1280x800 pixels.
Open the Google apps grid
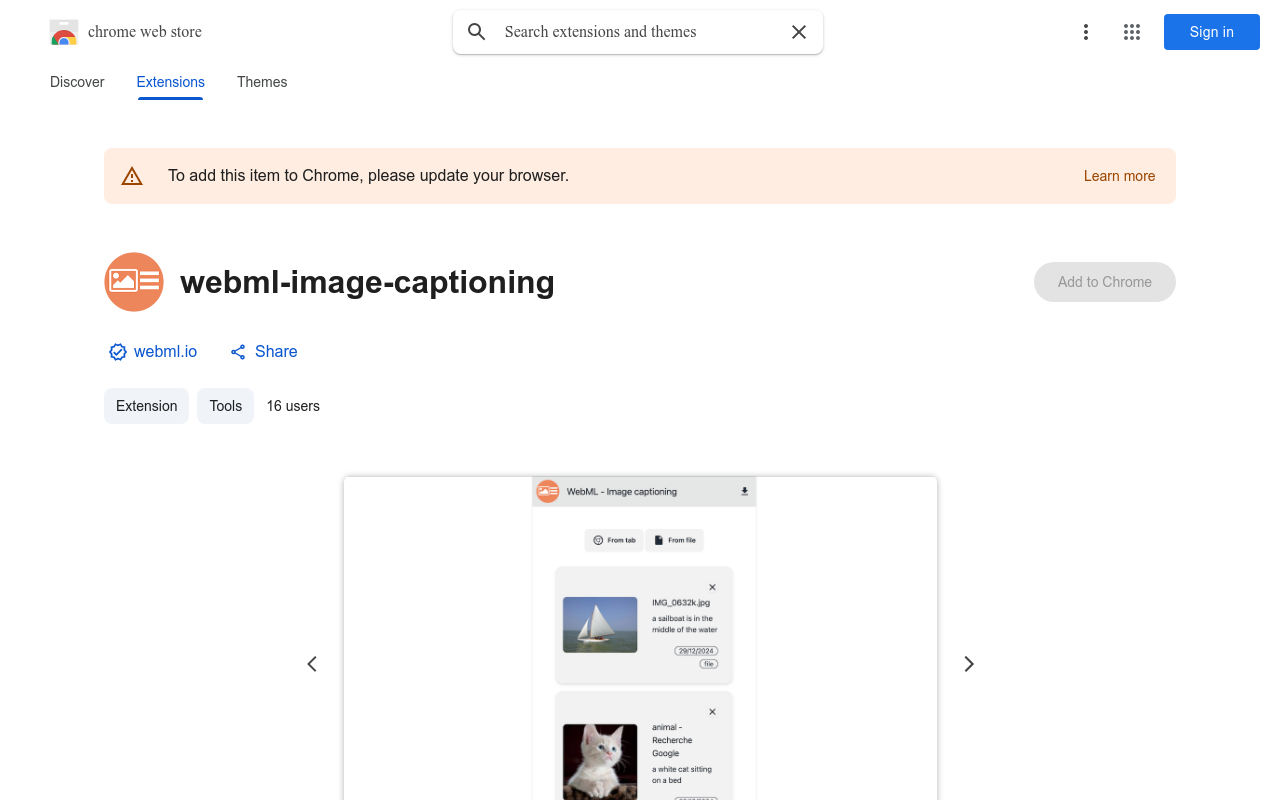point(1132,32)
